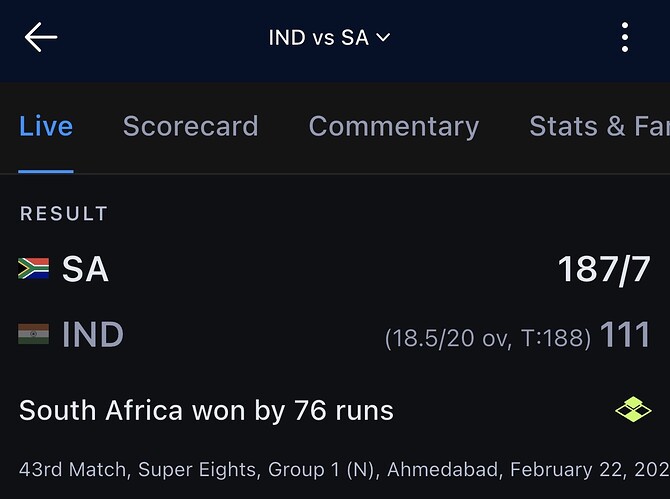
Task: Tap the back arrow
Action: coord(41,38)
